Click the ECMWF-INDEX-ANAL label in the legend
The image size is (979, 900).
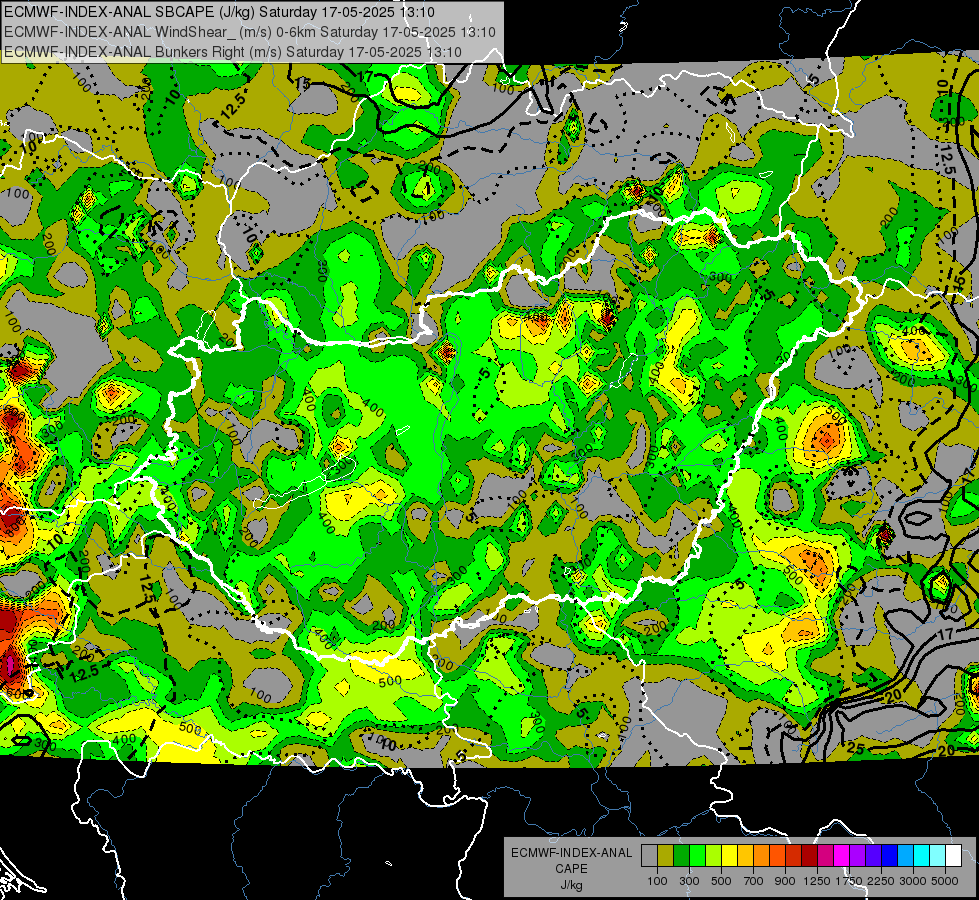(x=571, y=853)
